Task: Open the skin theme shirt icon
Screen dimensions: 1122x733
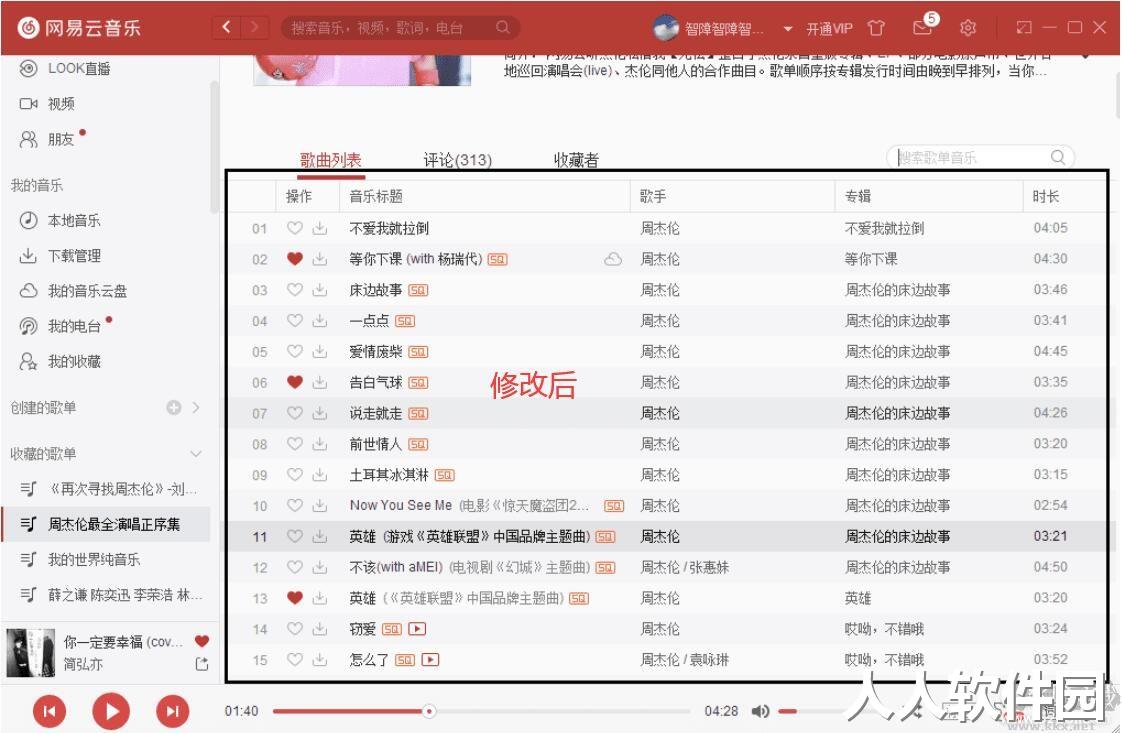Action: pyautogui.click(x=876, y=28)
